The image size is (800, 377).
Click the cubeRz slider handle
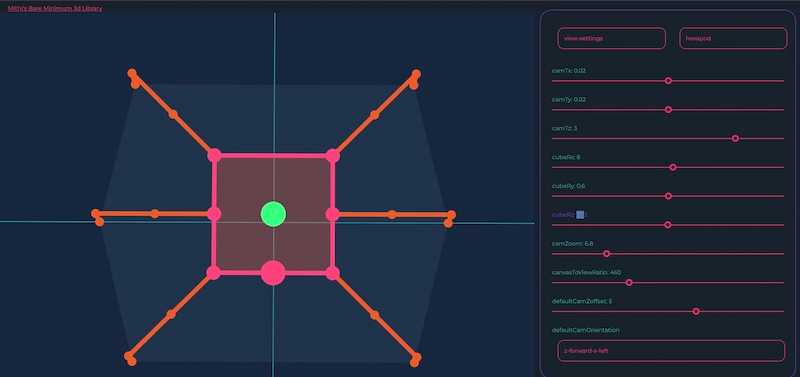(667, 224)
